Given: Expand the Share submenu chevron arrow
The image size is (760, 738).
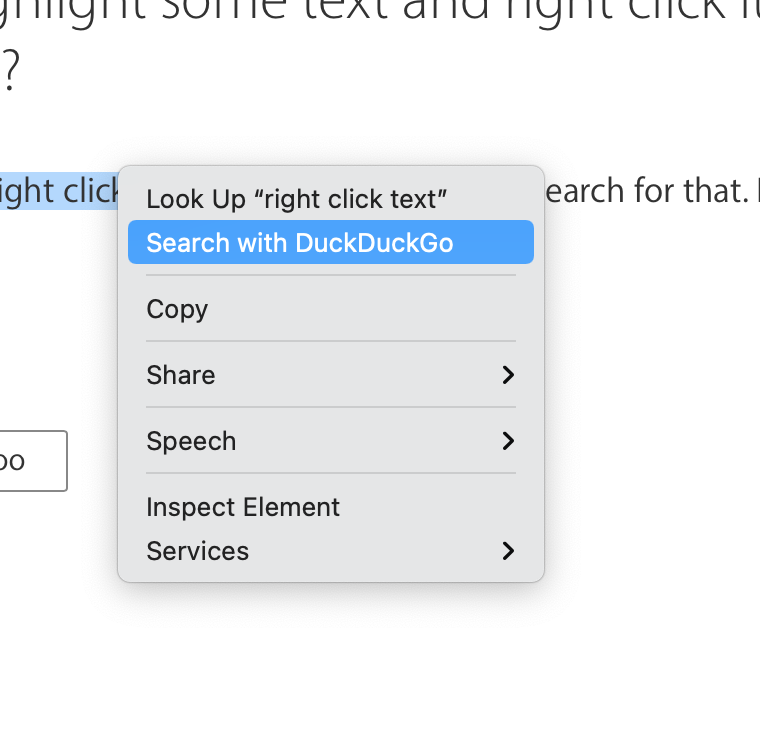Looking at the screenshot, I should [x=508, y=375].
